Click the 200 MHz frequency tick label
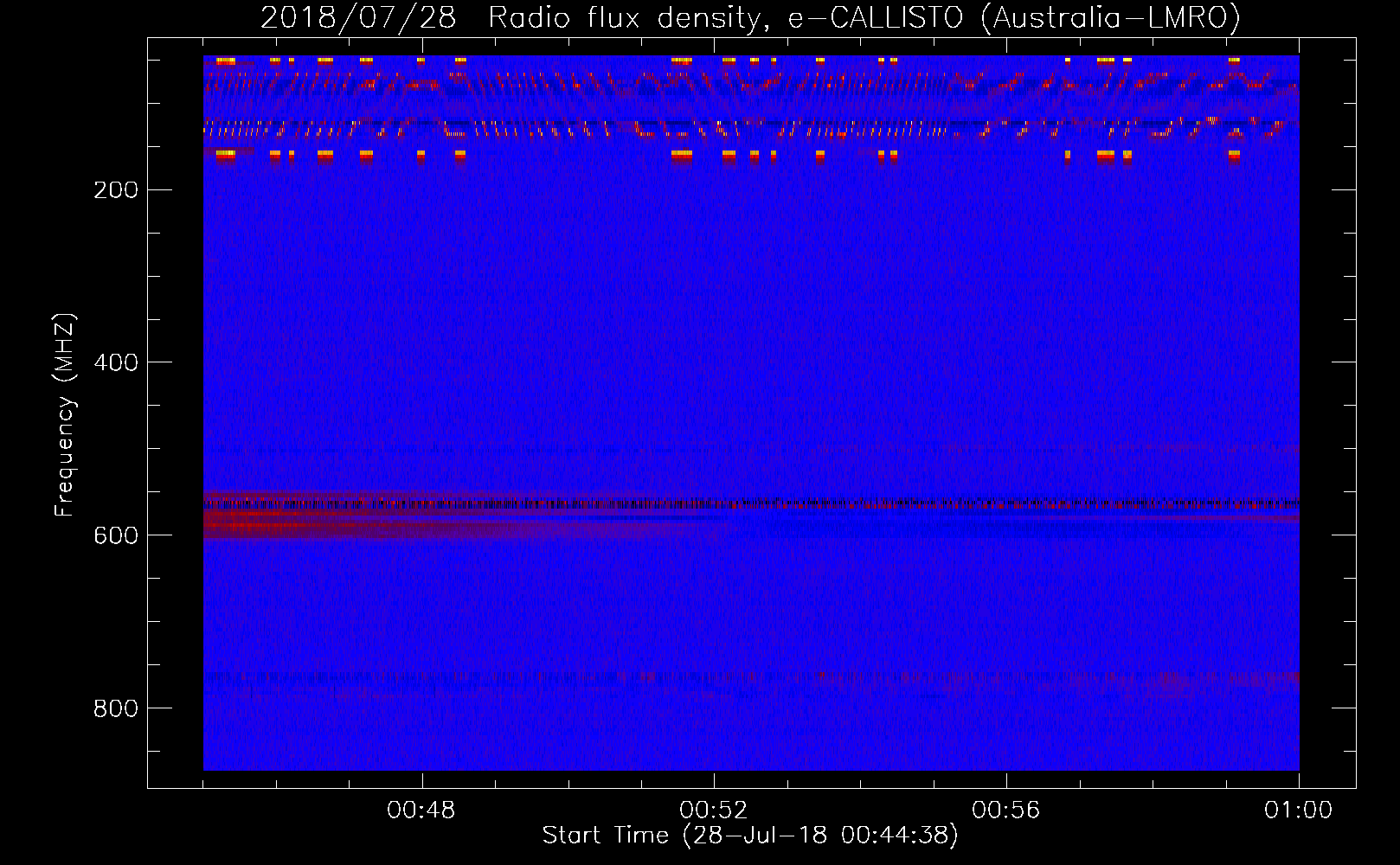Viewport: 1400px width, 865px height. point(116,190)
